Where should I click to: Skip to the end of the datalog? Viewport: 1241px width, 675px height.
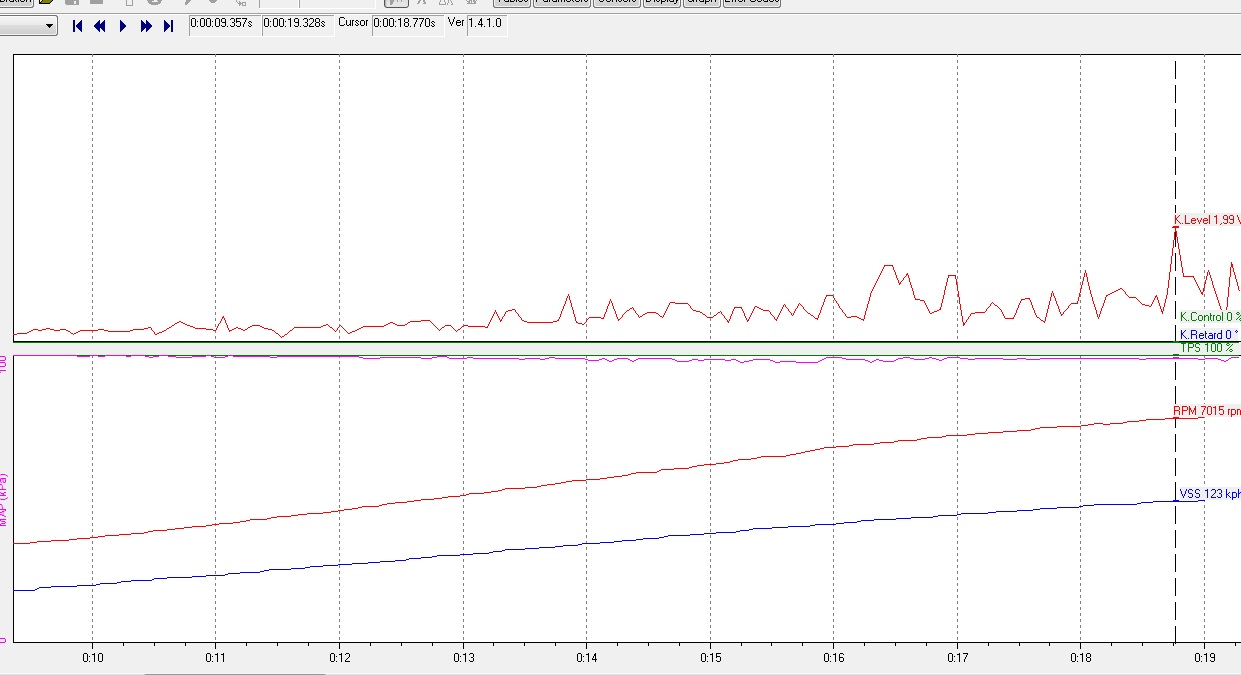168,26
